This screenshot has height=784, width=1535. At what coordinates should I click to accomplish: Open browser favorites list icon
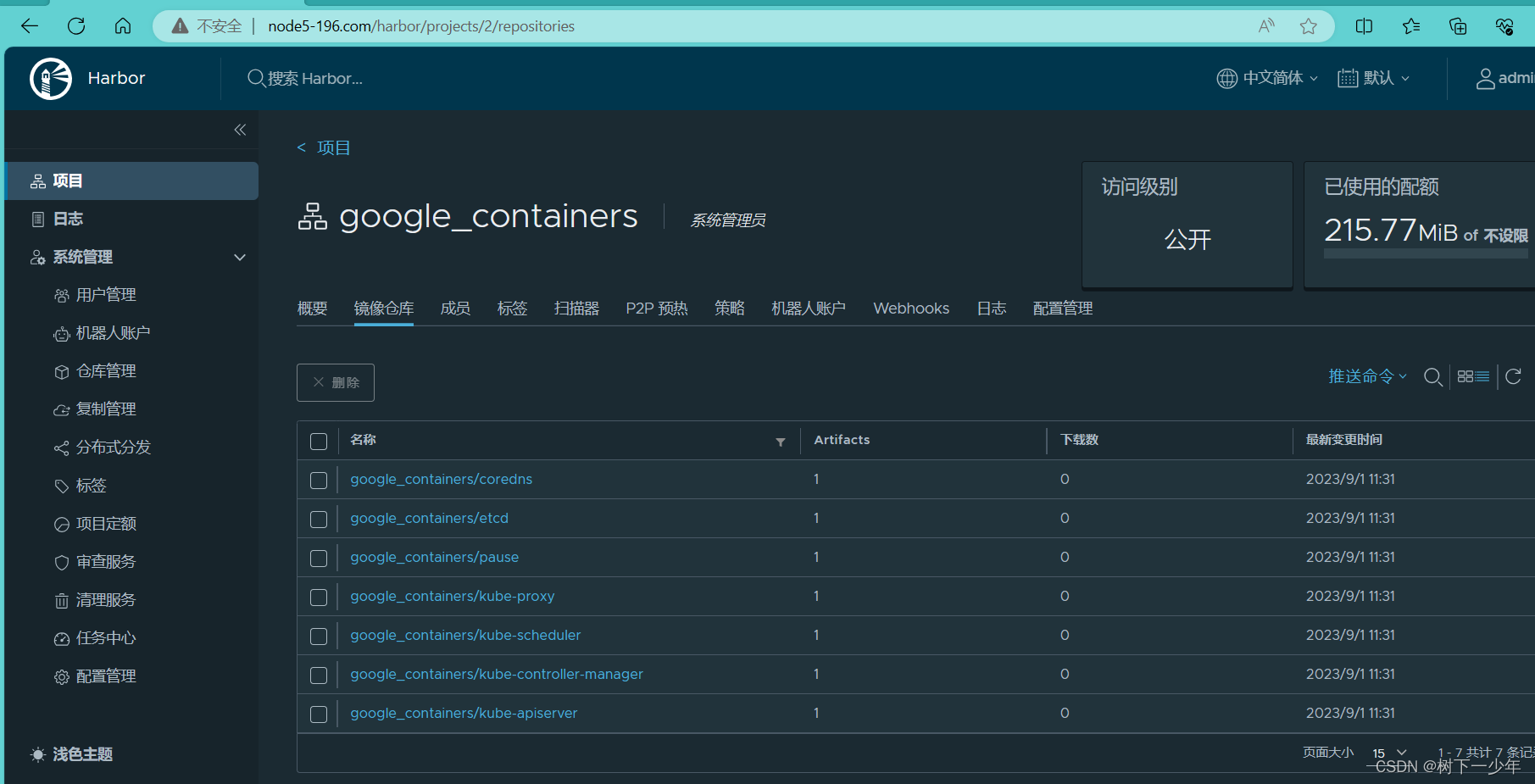pos(1411,26)
